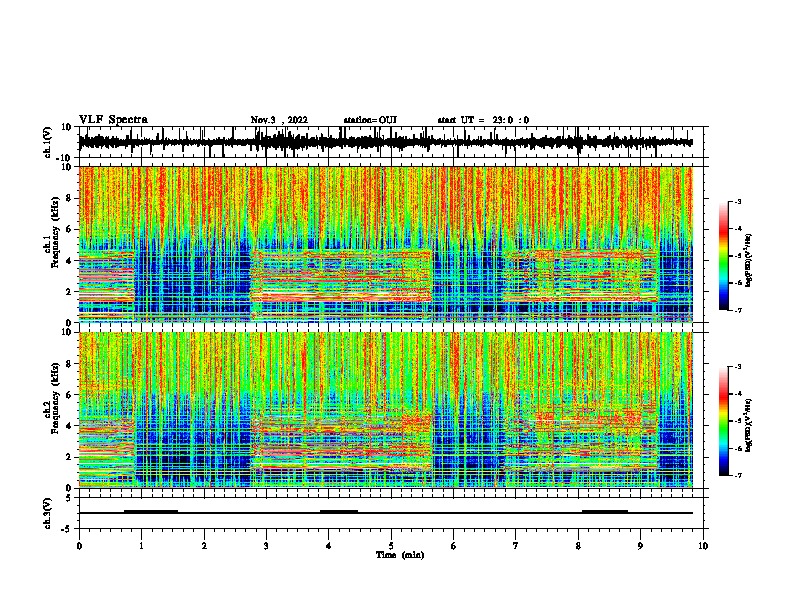Click the -3 label on ch.1 colorbar
Screen dimensions: 792x612
737,201
